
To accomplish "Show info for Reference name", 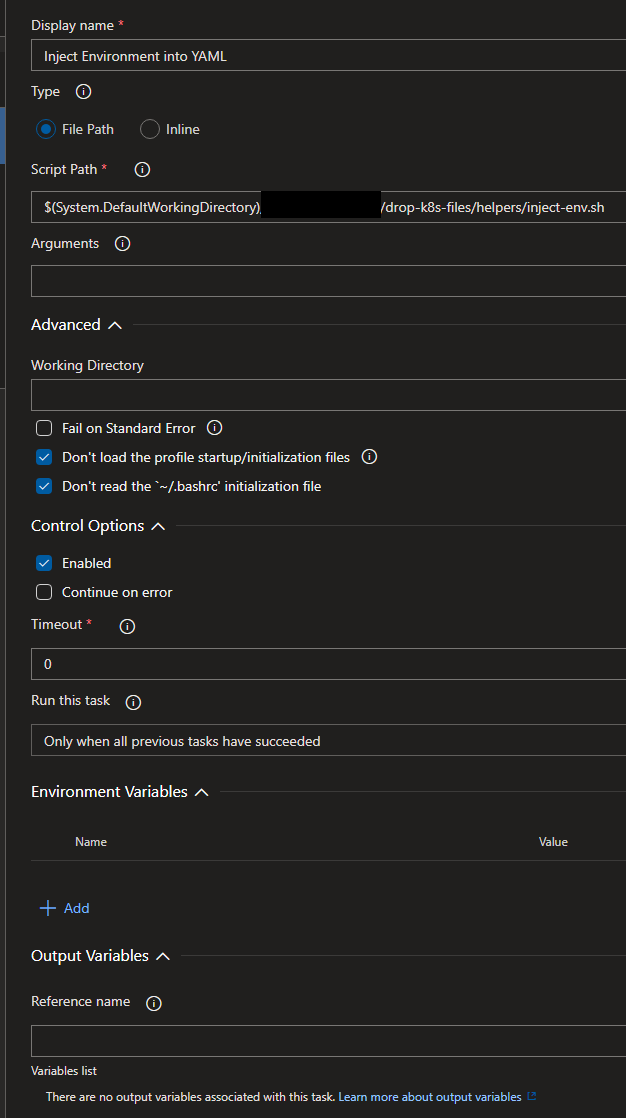I will pyautogui.click(x=153, y=1004).
